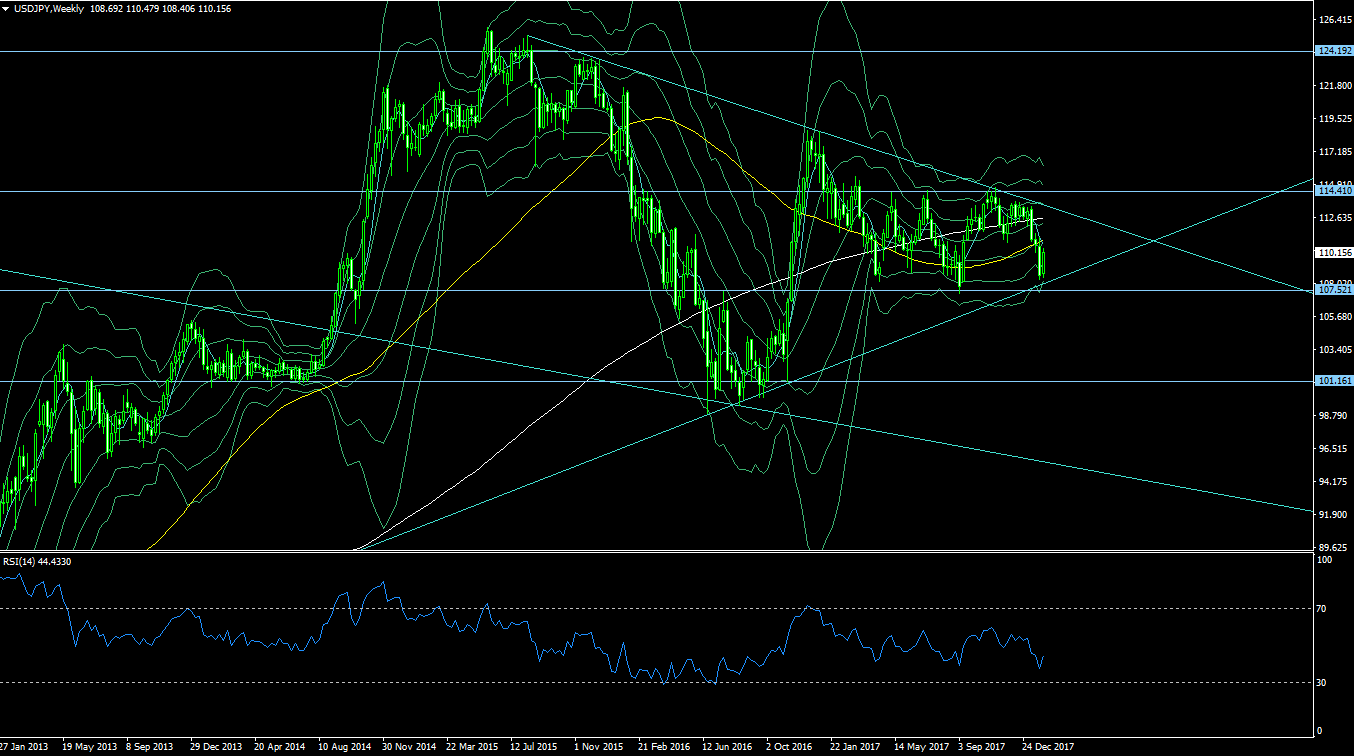Click the 2 Oct 2016 date label
Image resolution: width=1354 pixels, height=756 pixels.
point(789,746)
